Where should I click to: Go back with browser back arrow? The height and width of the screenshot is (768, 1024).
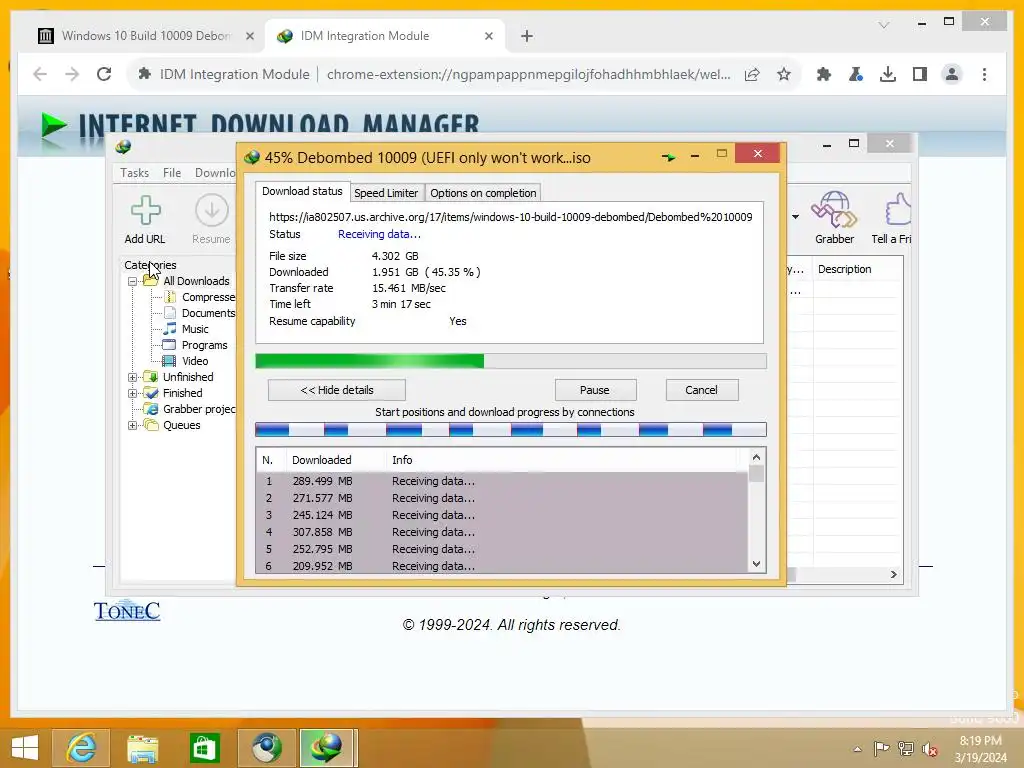(40, 74)
